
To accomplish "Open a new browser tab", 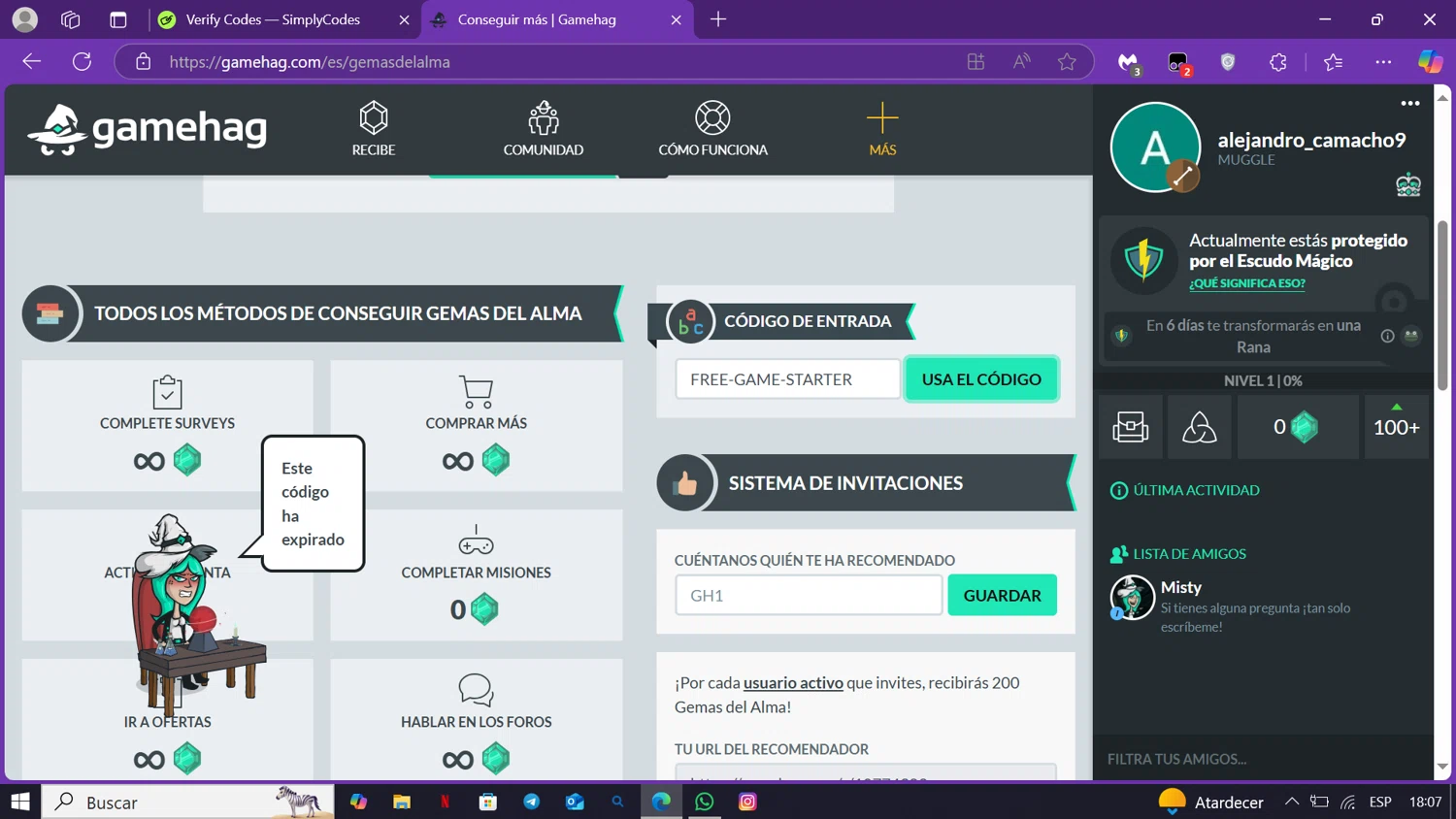I will [x=718, y=19].
